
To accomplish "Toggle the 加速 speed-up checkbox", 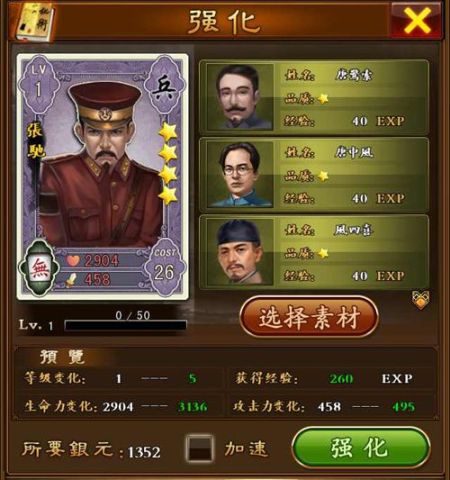I will pos(200,448).
